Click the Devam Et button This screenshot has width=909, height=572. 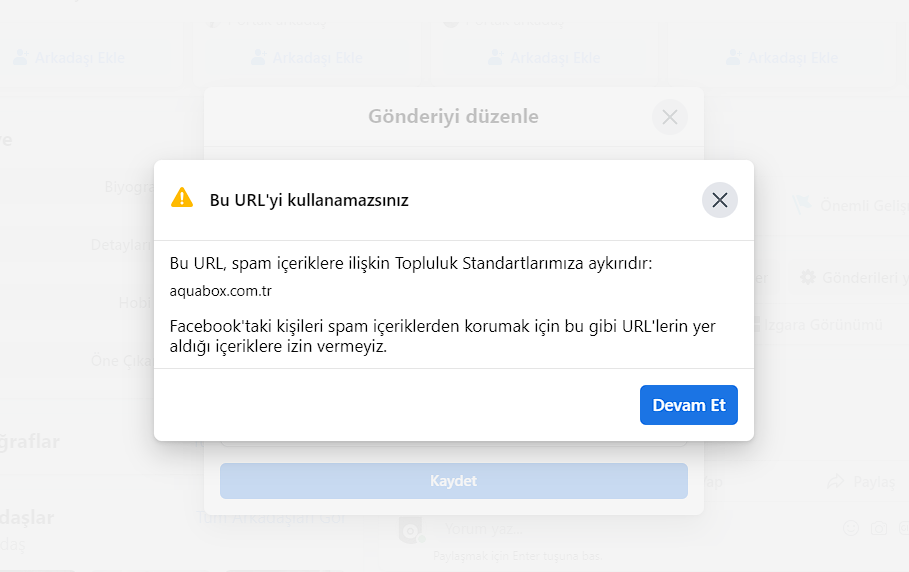coord(689,405)
